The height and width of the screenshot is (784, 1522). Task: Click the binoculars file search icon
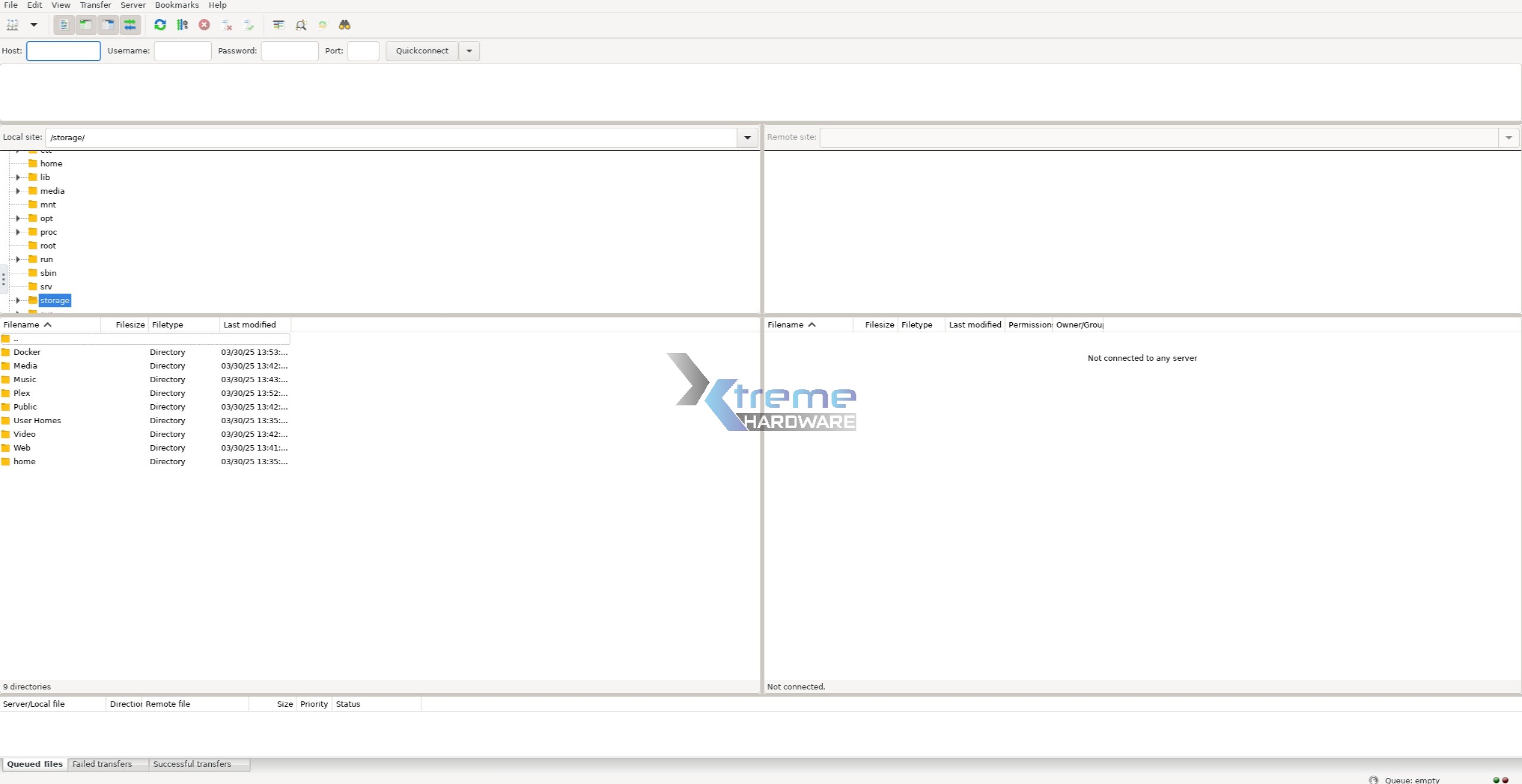point(344,25)
